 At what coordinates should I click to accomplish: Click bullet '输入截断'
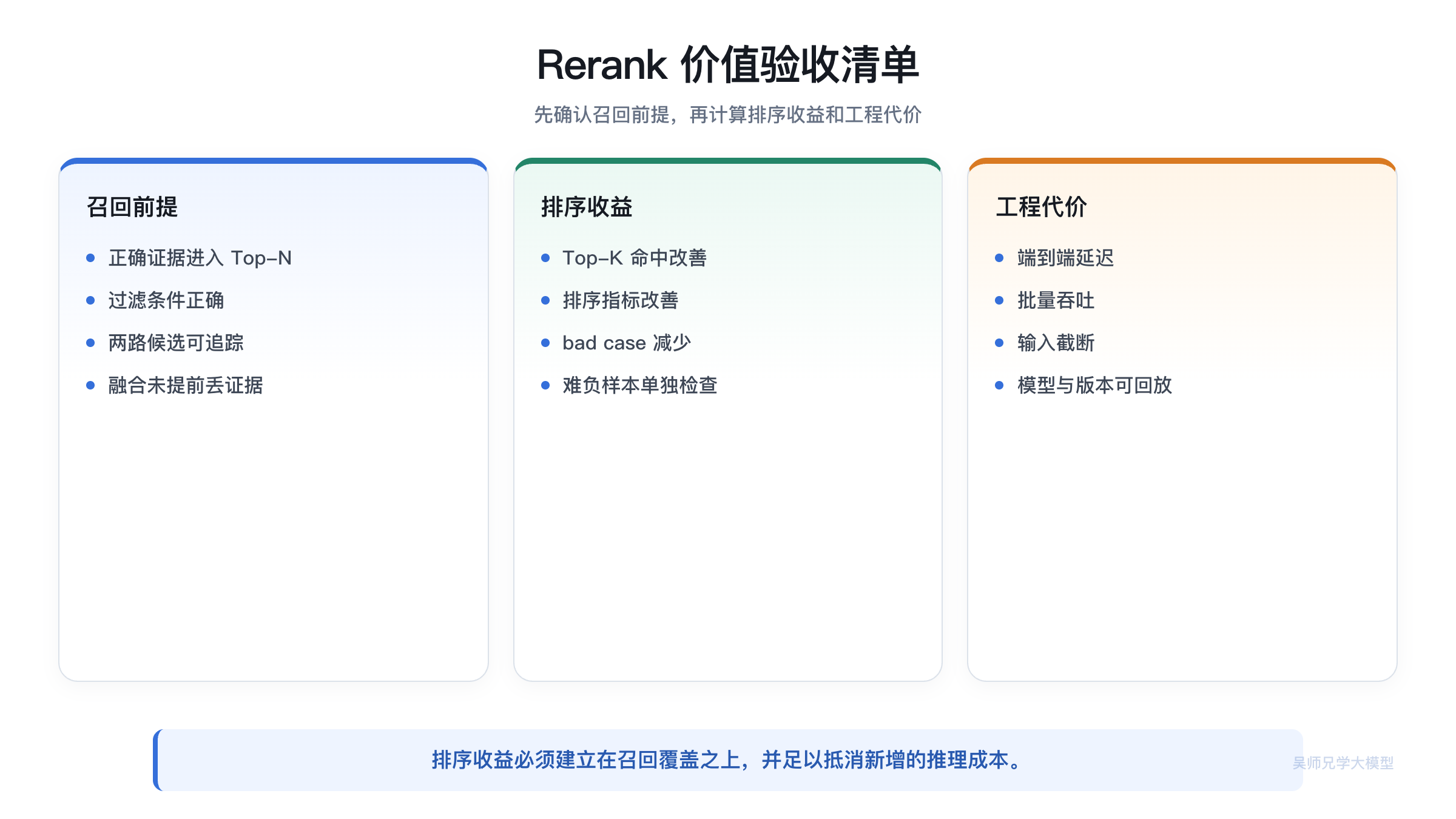click(x=1056, y=343)
